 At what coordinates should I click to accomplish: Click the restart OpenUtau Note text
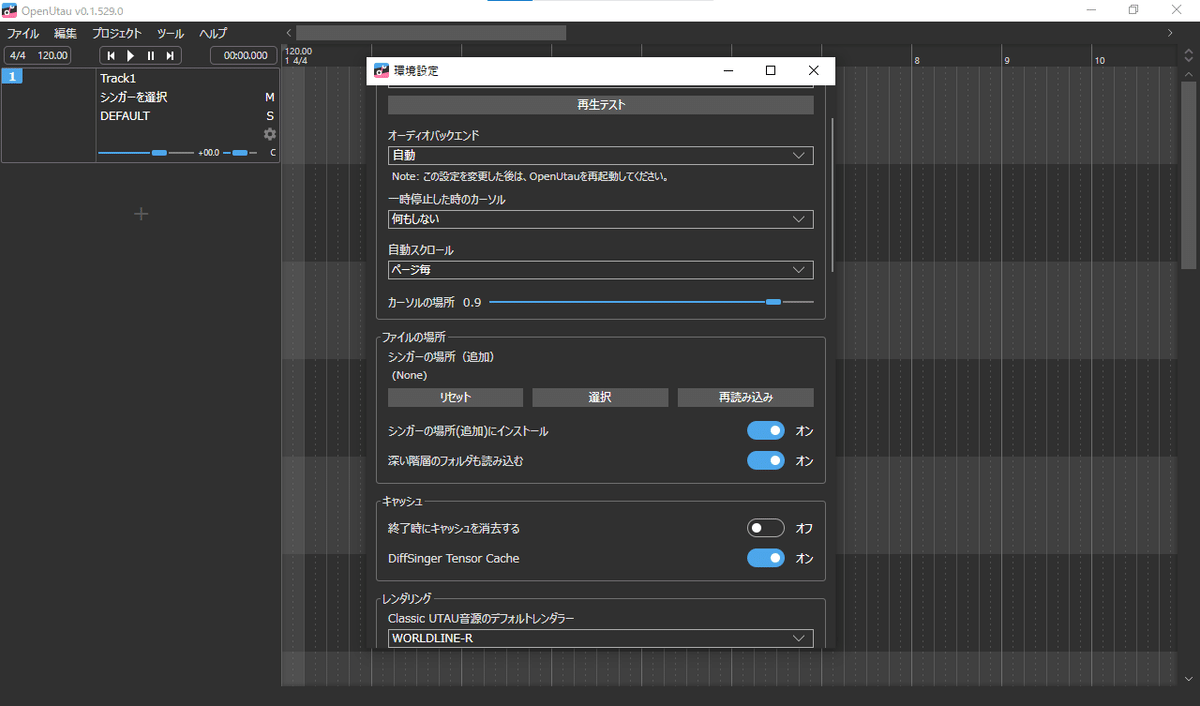[530, 176]
